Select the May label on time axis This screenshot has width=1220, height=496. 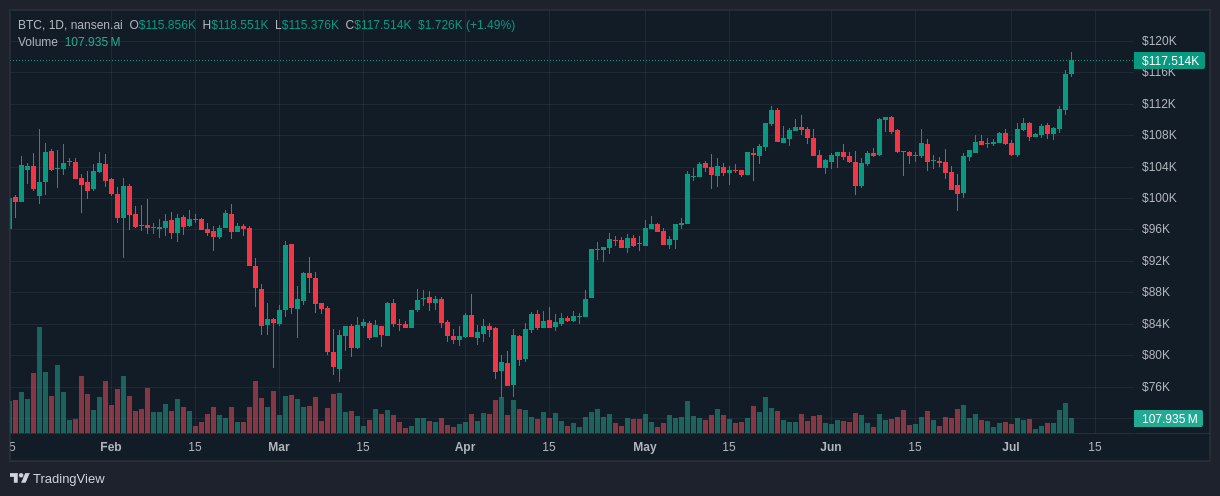645,447
